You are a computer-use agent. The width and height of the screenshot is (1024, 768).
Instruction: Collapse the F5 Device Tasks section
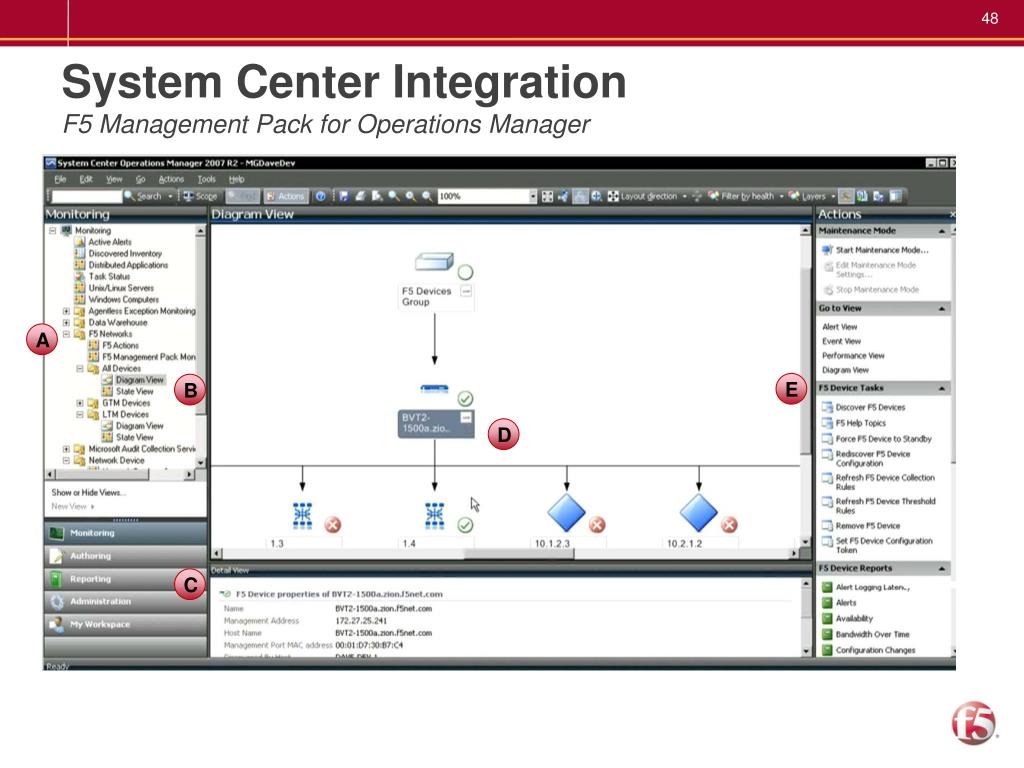(942, 389)
